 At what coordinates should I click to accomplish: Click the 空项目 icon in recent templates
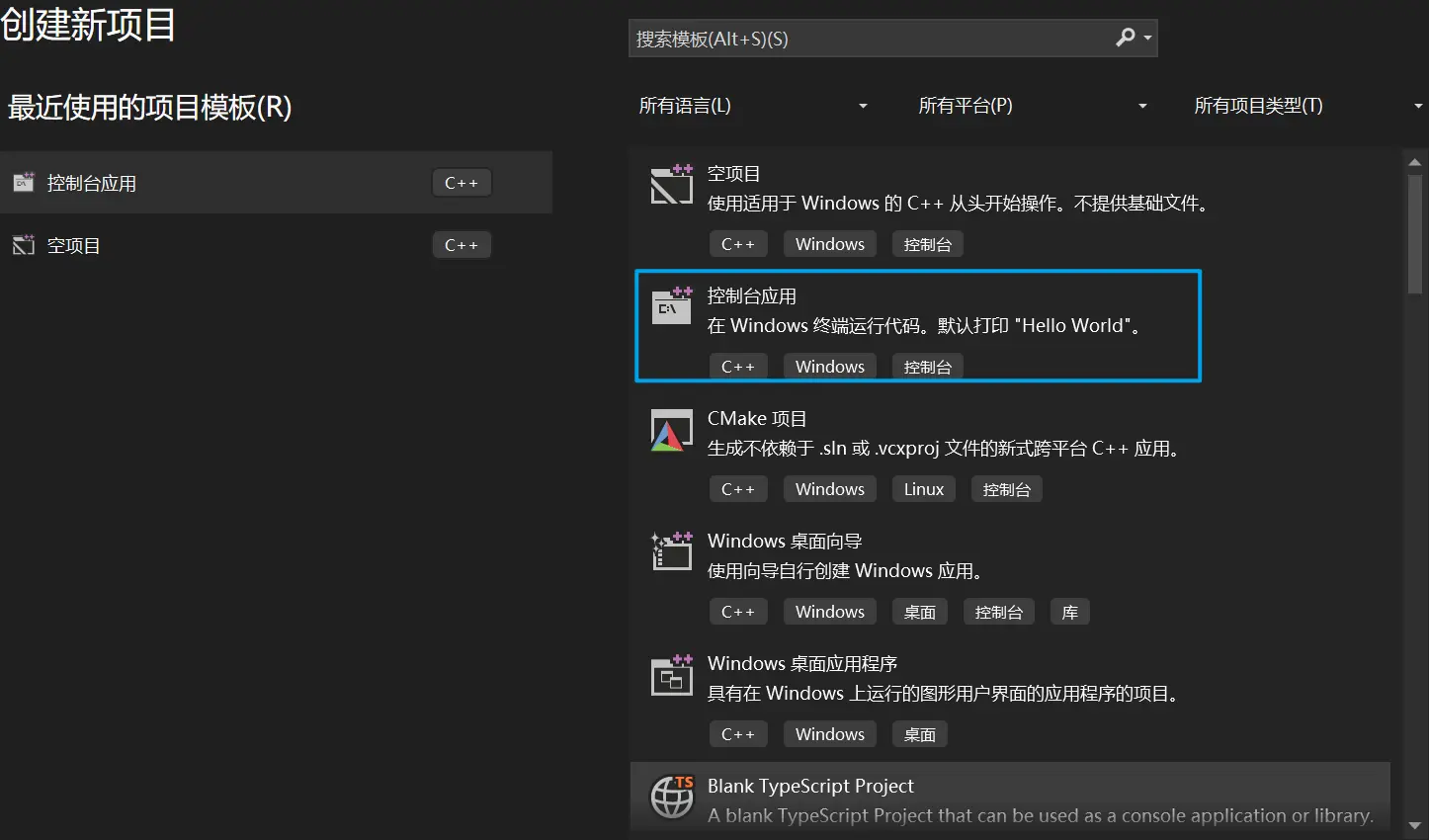click(24, 245)
